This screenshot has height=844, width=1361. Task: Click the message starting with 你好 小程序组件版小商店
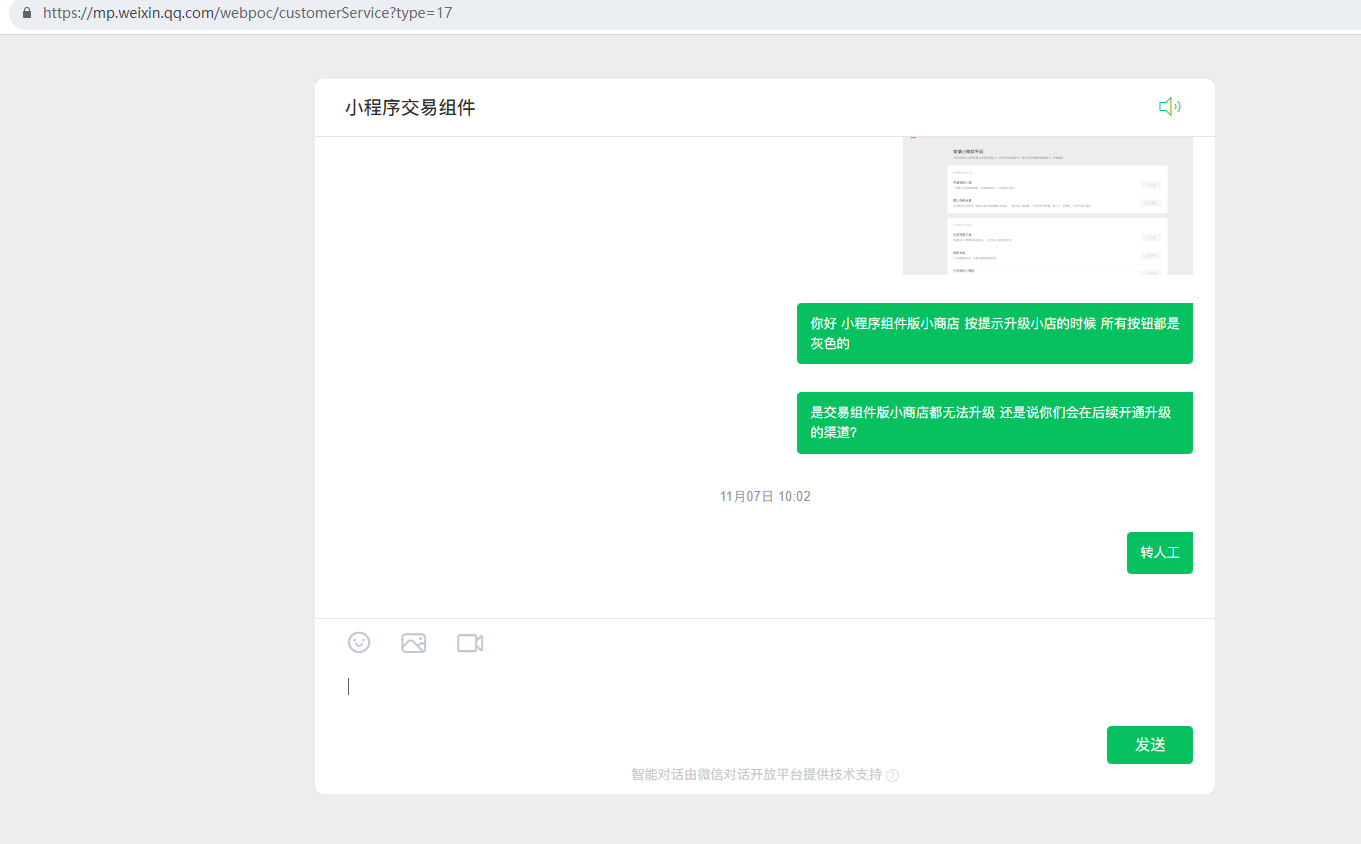click(995, 334)
